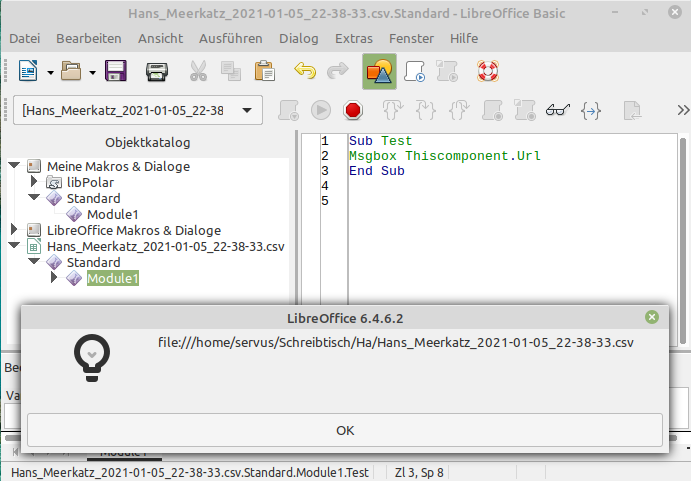
Task: Expand LibreOffice Makros & Dialoge node
Action: (14, 229)
